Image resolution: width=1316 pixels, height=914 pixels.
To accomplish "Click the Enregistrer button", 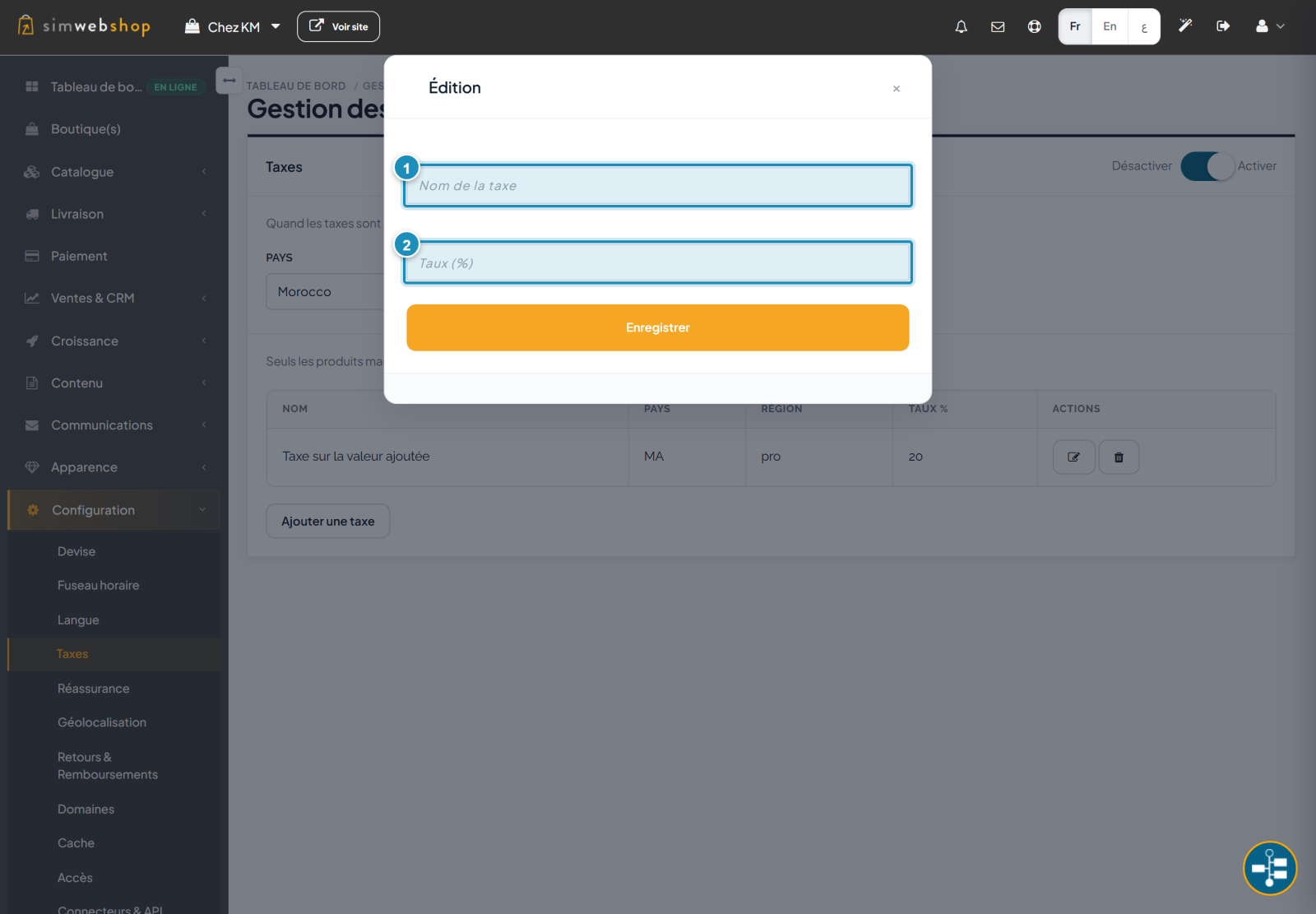I will point(658,327).
